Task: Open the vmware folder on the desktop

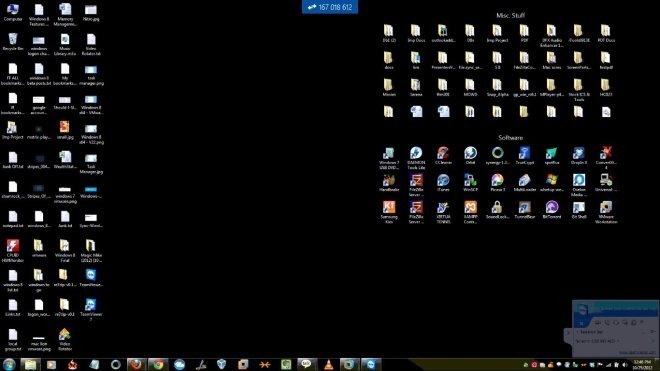Action: point(39,248)
